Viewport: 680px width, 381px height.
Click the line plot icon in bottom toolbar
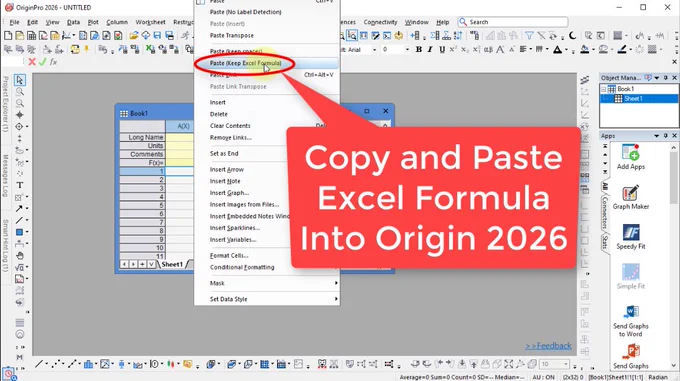39,364
